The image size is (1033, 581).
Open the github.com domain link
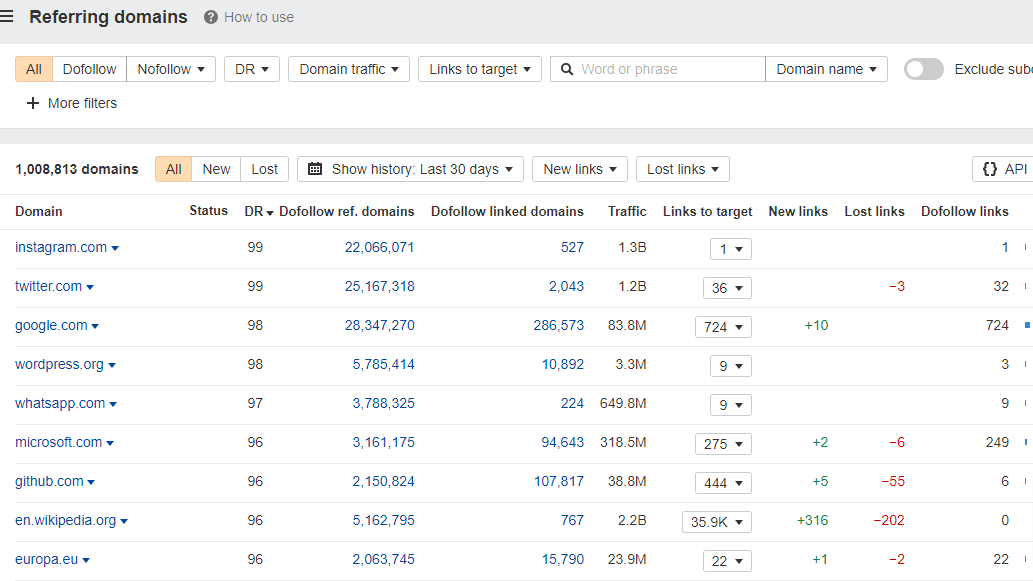pos(49,482)
